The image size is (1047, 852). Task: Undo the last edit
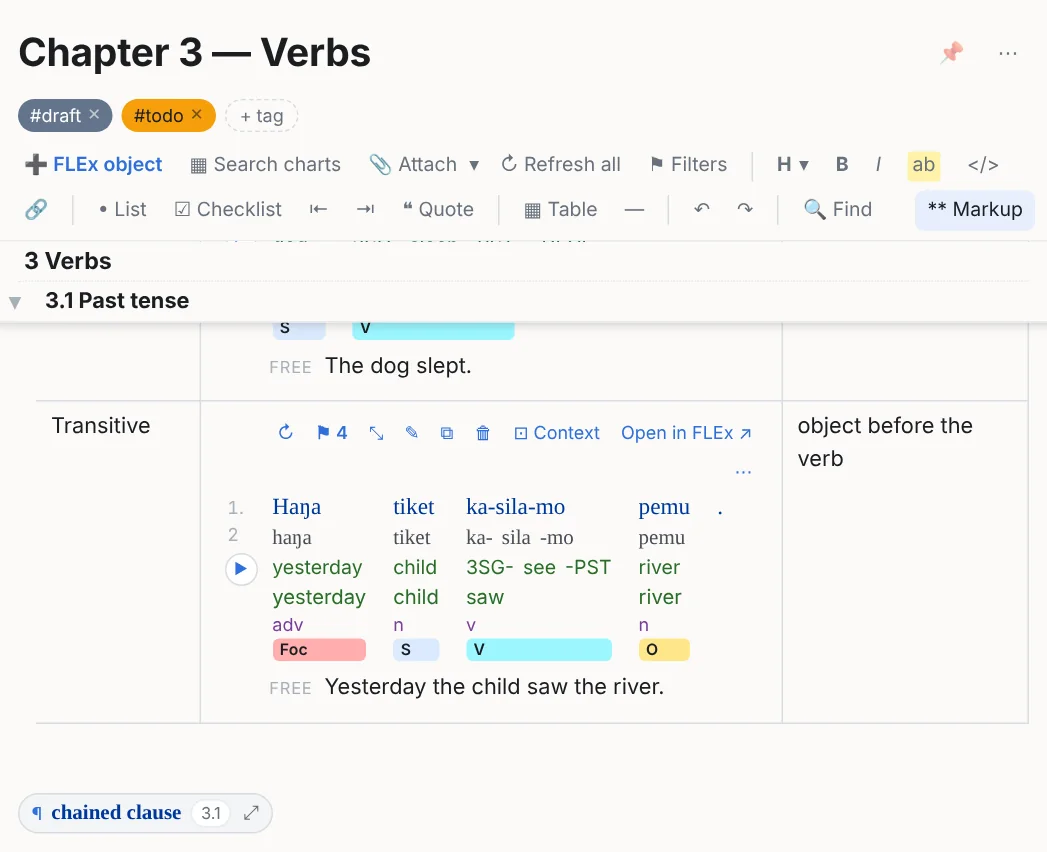pyautogui.click(x=702, y=210)
